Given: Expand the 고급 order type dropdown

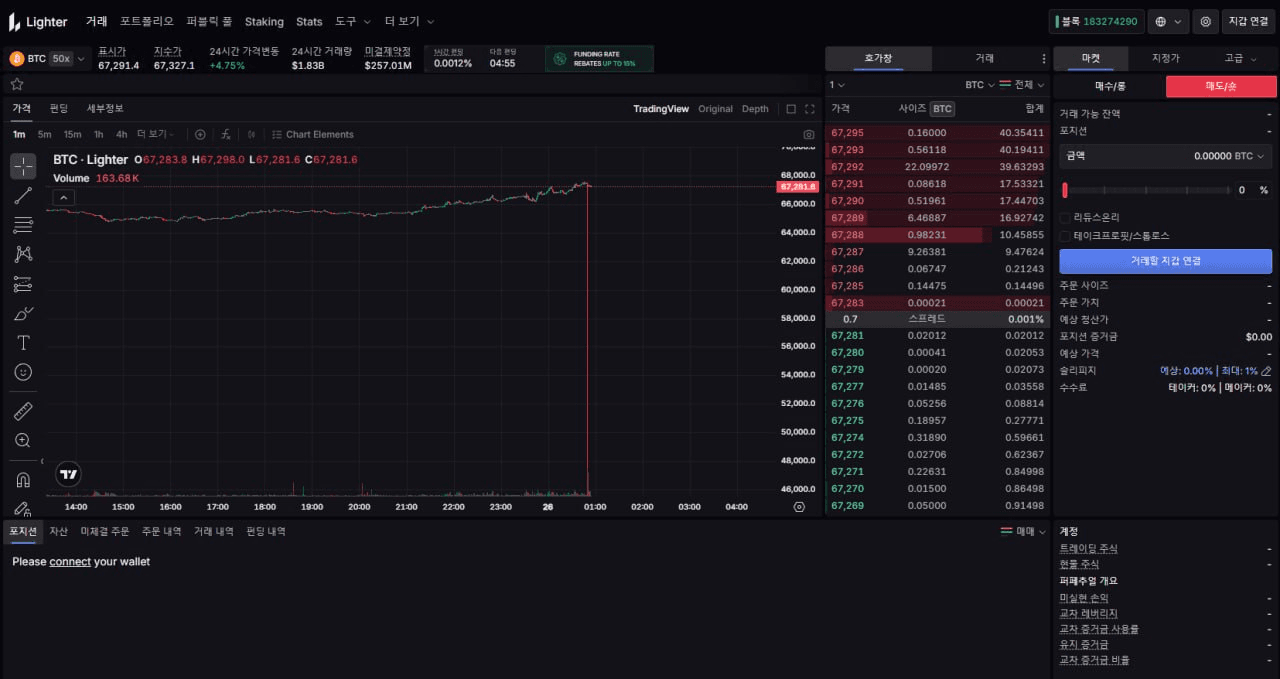Looking at the screenshot, I should [x=1240, y=58].
